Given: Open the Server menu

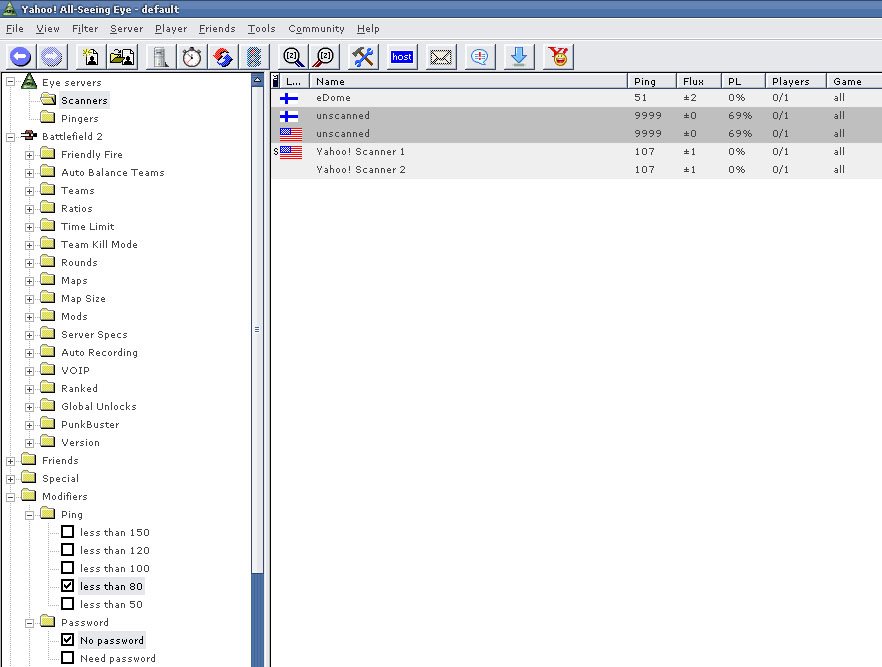Looking at the screenshot, I should (127, 29).
